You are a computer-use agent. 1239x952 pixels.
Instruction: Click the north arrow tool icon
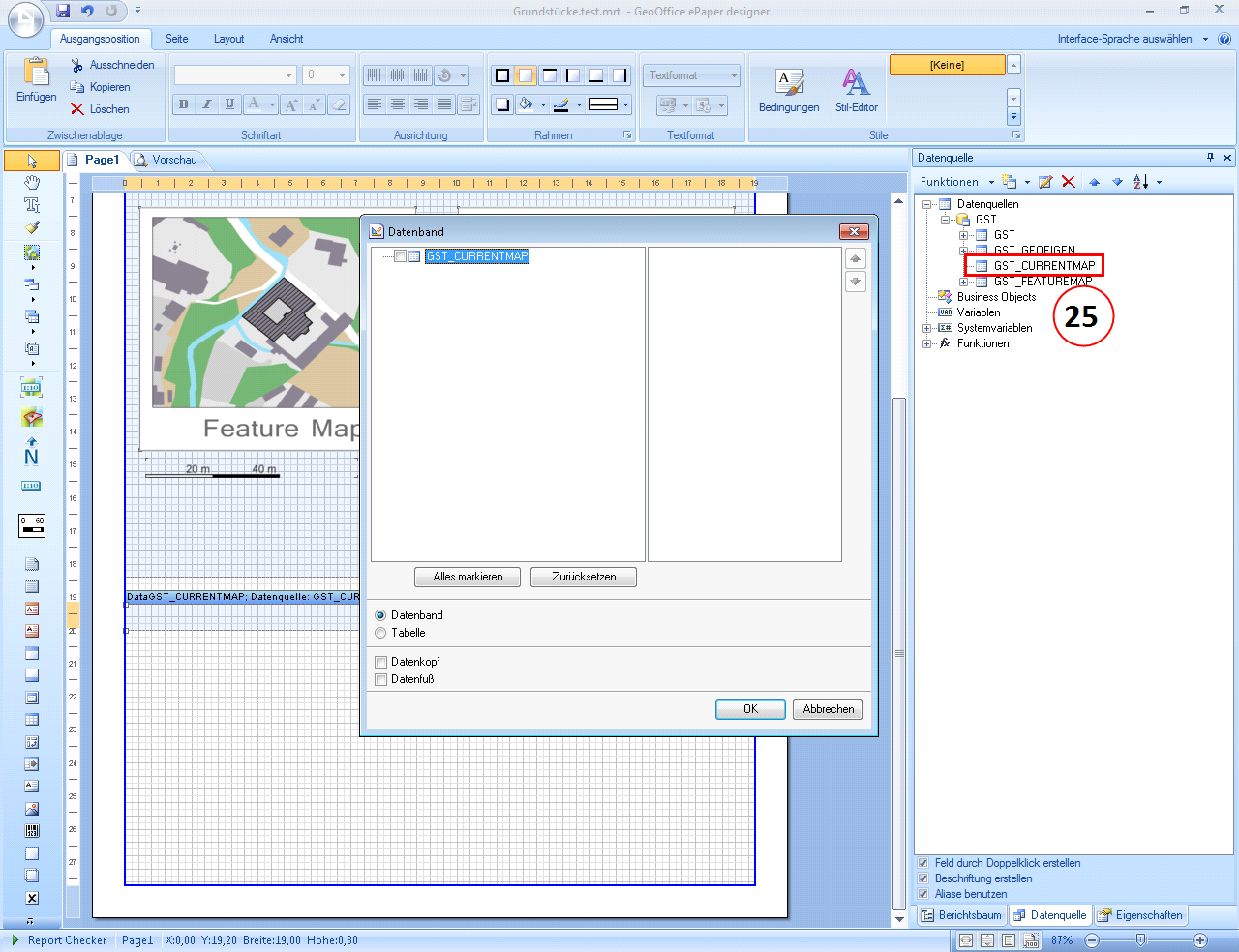(x=31, y=453)
